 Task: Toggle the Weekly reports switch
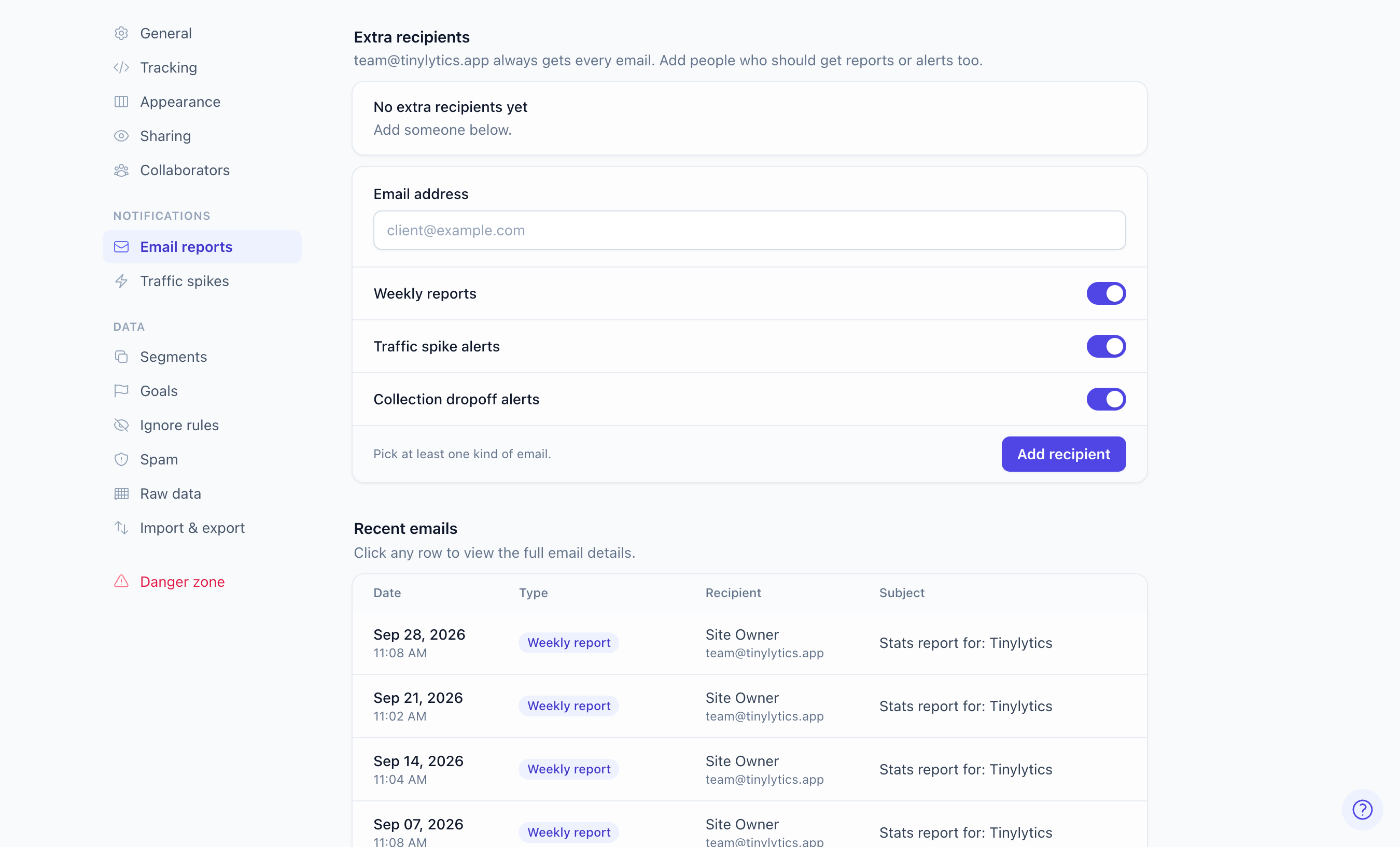tap(1105, 294)
